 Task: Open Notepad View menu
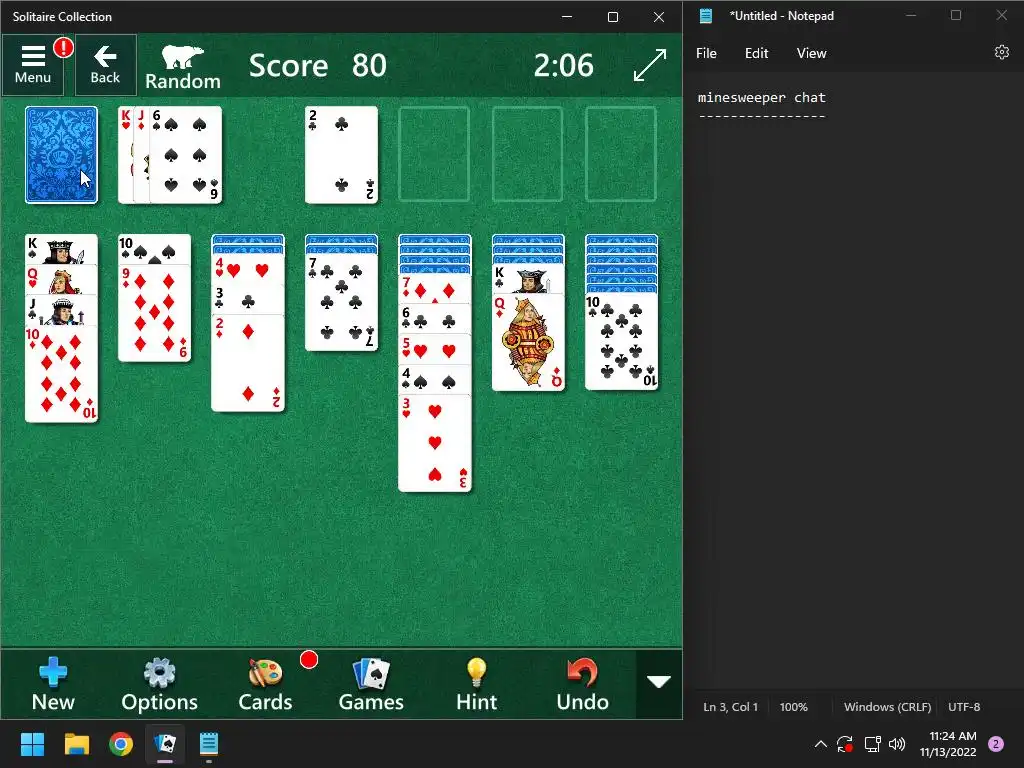[x=811, y=54]
